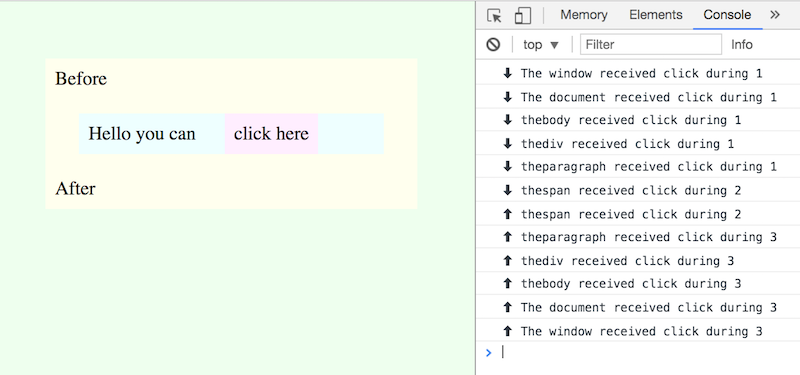The image size is (800, 375).
Task: Select log "The document received click during 1"
Action: click(x=638, y=96)
